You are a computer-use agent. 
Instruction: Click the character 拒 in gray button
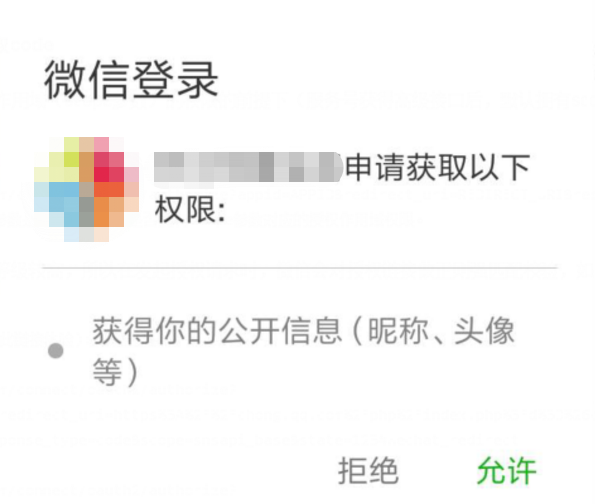click(x=353, y=471)
